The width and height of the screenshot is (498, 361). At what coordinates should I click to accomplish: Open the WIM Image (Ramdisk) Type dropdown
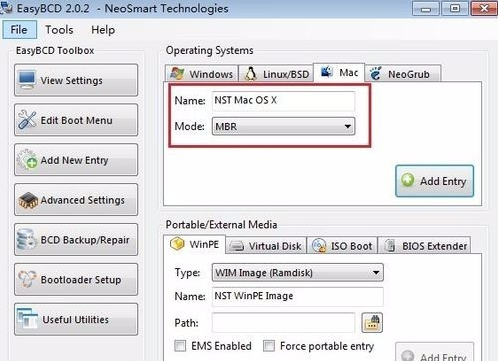pos(297,273)
